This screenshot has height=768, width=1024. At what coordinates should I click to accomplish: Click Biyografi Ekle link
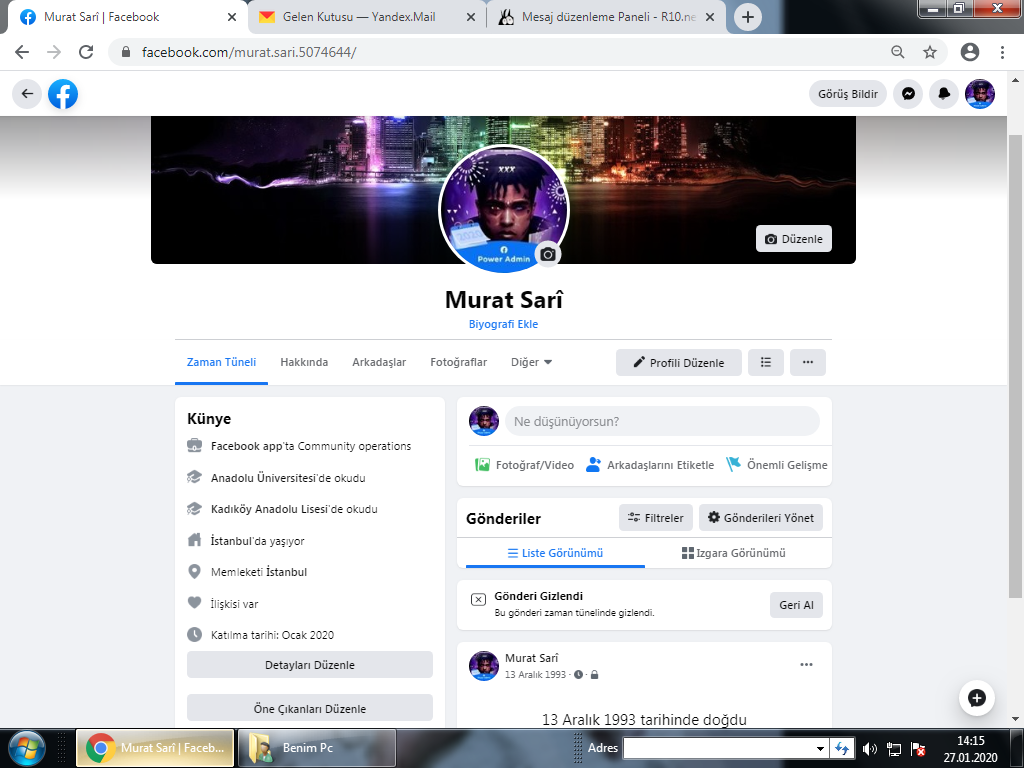[504, 324]
